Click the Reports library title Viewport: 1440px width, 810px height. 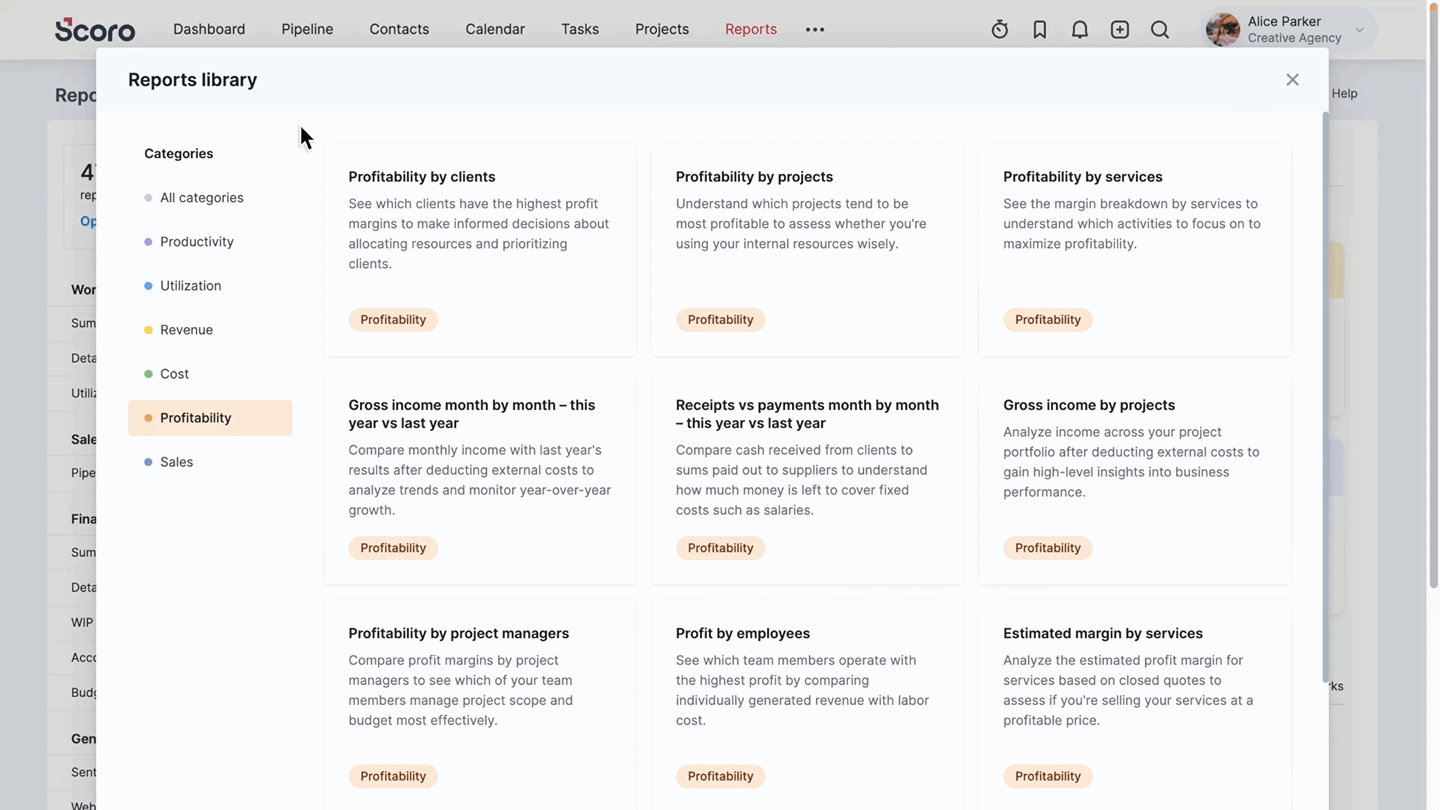click(193, 80)
